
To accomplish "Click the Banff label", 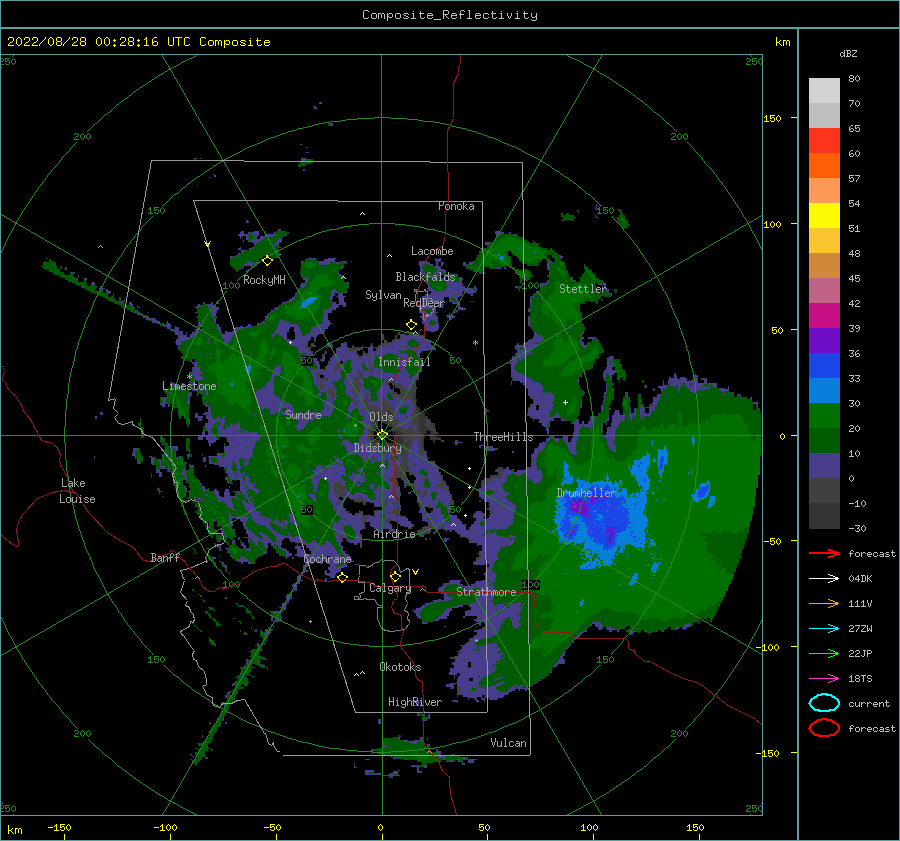I will (x=165, y=558).
